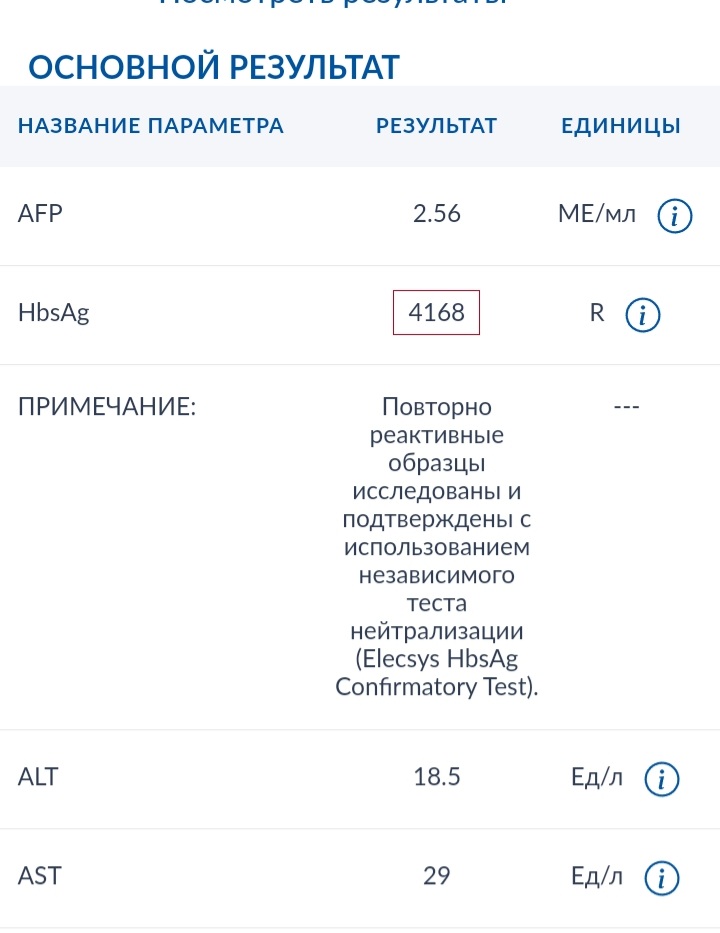Open the info icon for AFP
This screenshot has height=933, width=720.
tap(674, 215)
